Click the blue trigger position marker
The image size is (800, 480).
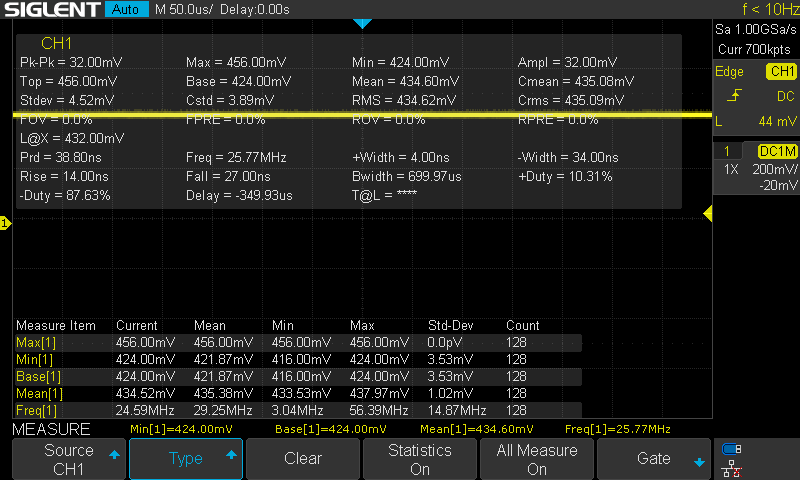pyautogui.click(x=362, y=23)
